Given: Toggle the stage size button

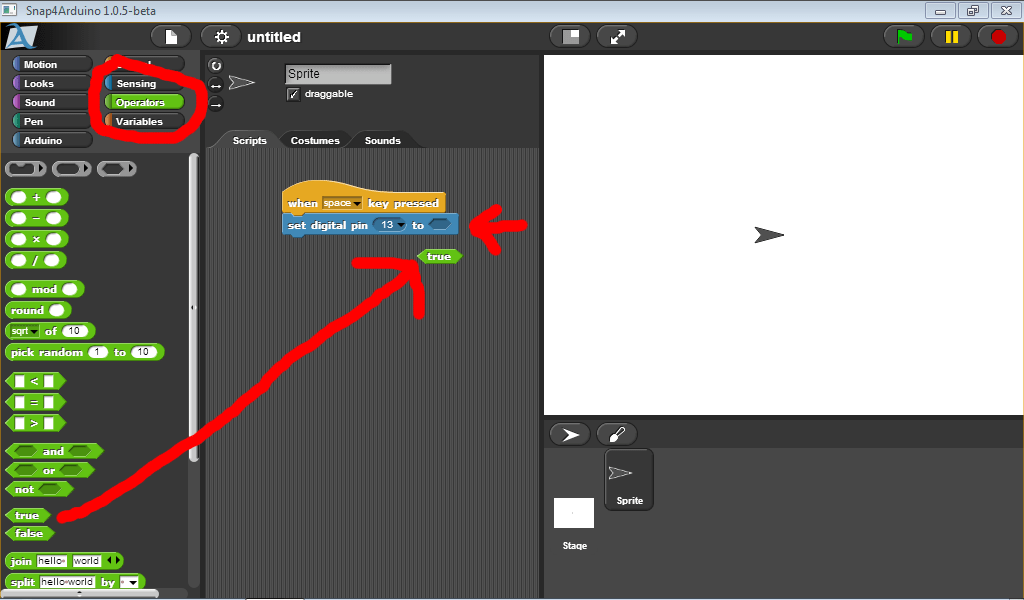Looking at the screenshot, I should point(570,37).
